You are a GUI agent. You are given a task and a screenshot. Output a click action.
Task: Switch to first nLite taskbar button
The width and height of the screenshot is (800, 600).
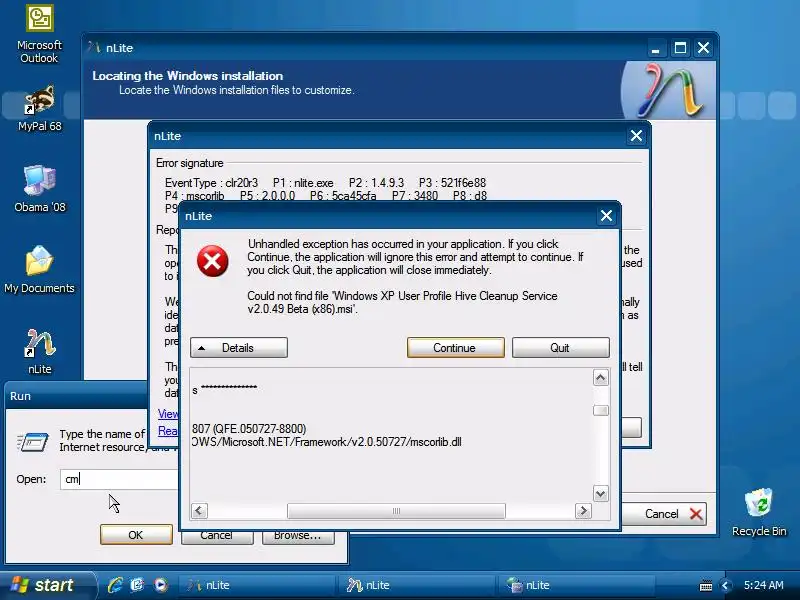pos(257,585)
